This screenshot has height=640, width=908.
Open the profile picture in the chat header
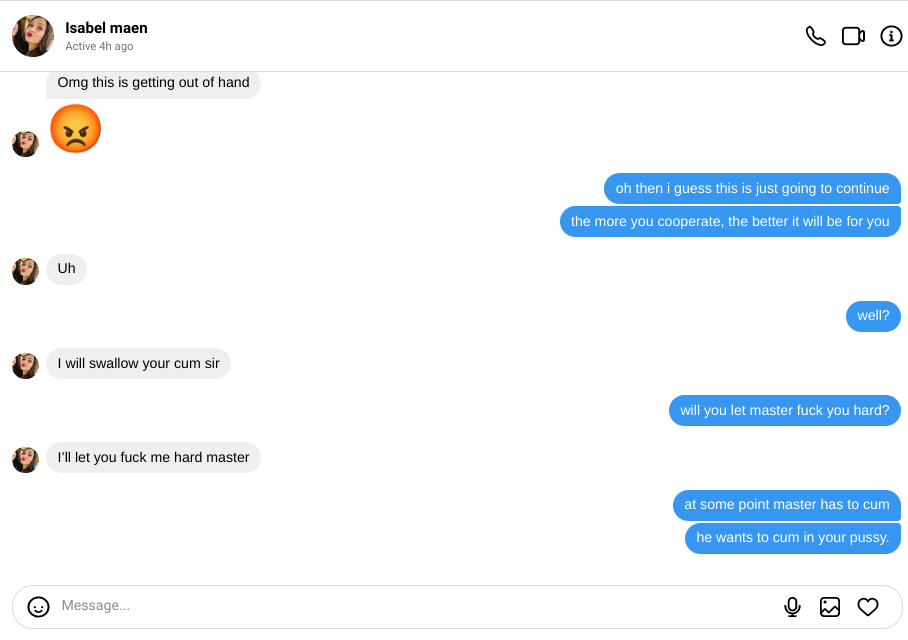(33, 36)
